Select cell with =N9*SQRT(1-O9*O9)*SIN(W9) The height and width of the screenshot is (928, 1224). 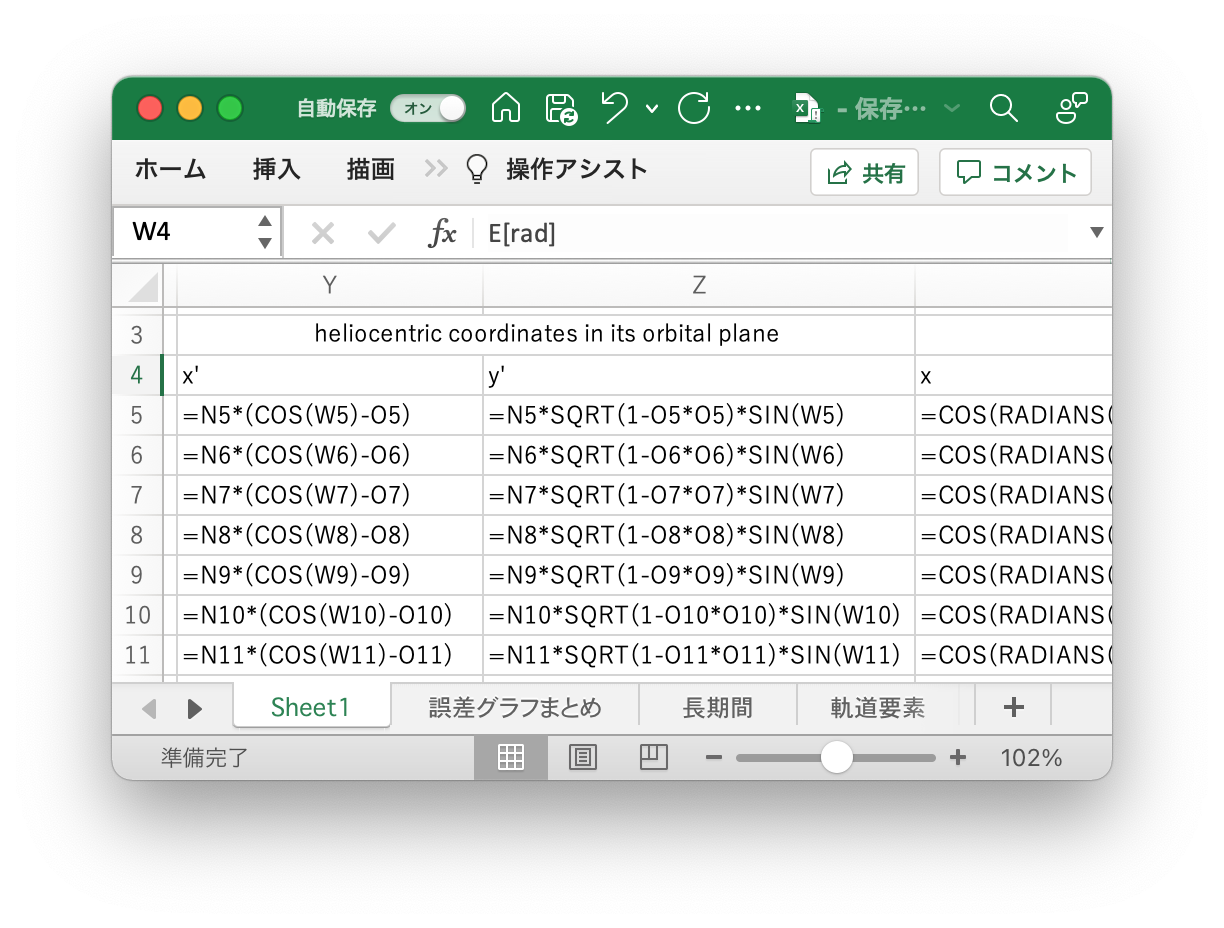coord(699,575)
